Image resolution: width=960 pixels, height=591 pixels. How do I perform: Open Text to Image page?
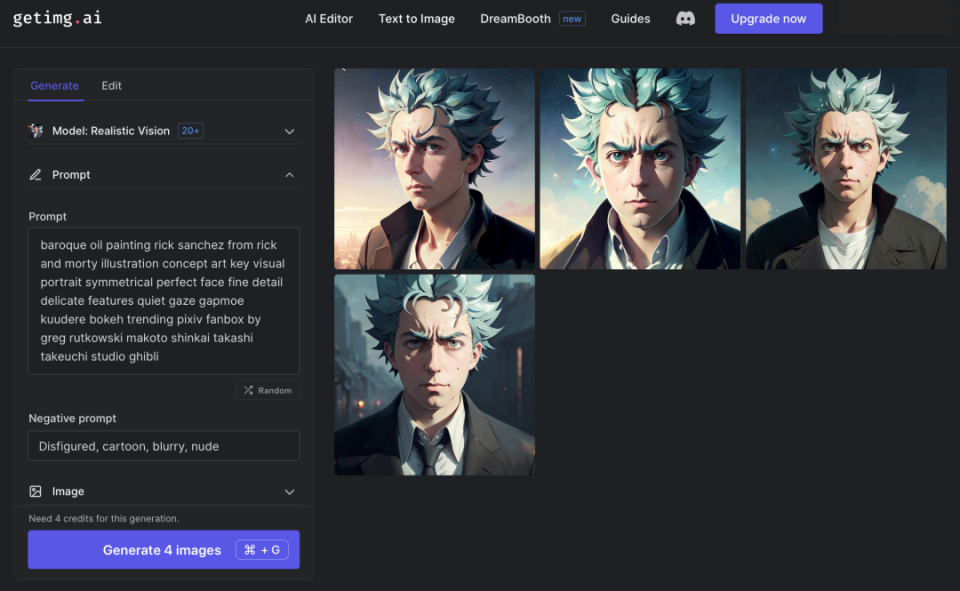[x=416, y=19]
